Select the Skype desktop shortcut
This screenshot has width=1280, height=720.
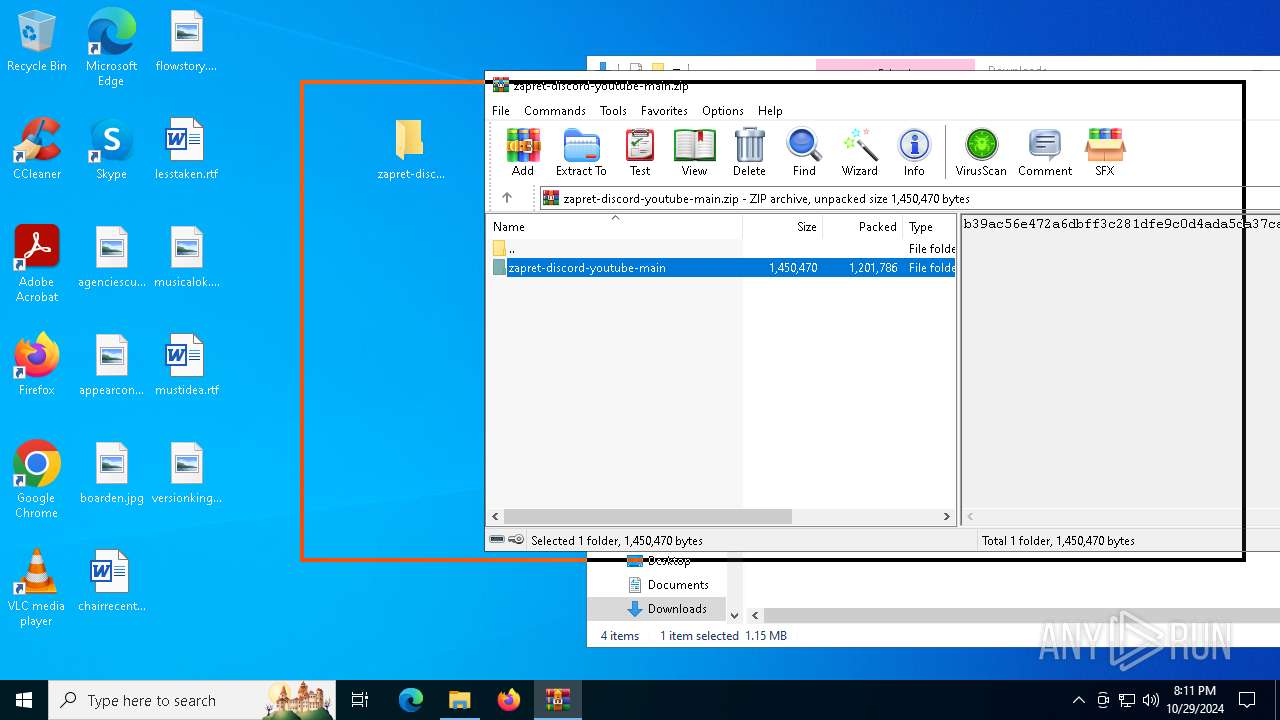point(111,149)
